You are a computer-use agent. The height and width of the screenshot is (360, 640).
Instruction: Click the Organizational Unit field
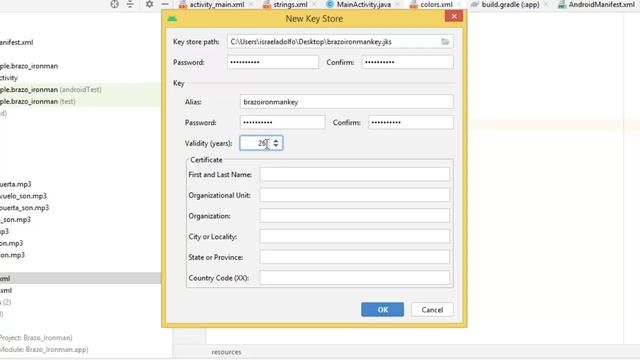354,195
